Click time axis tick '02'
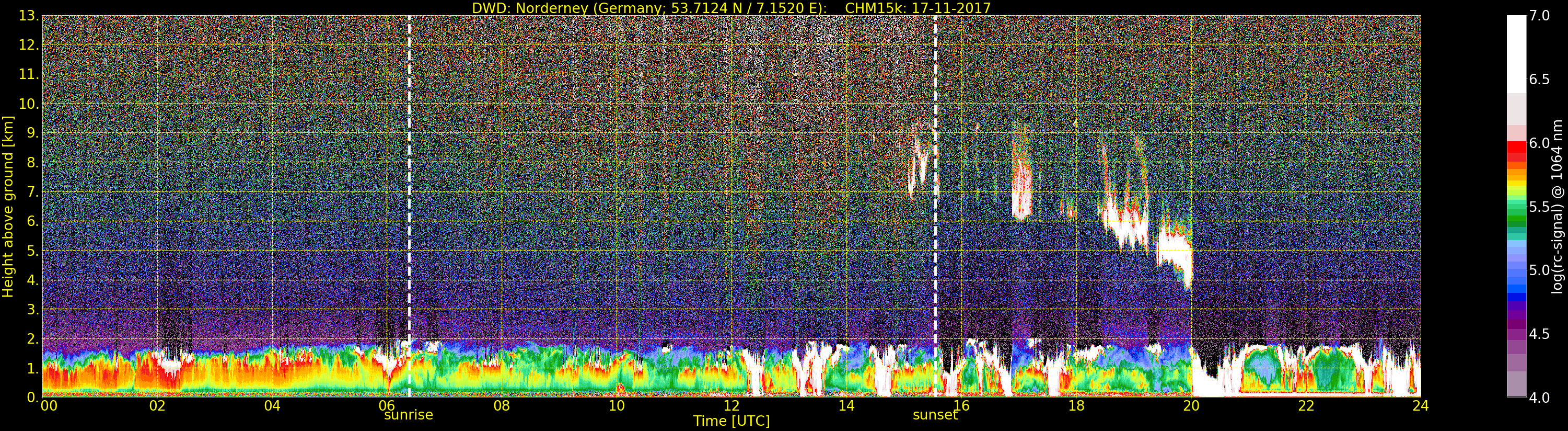The height and width of the screenshot is (431, 1568). coord(157,406)
